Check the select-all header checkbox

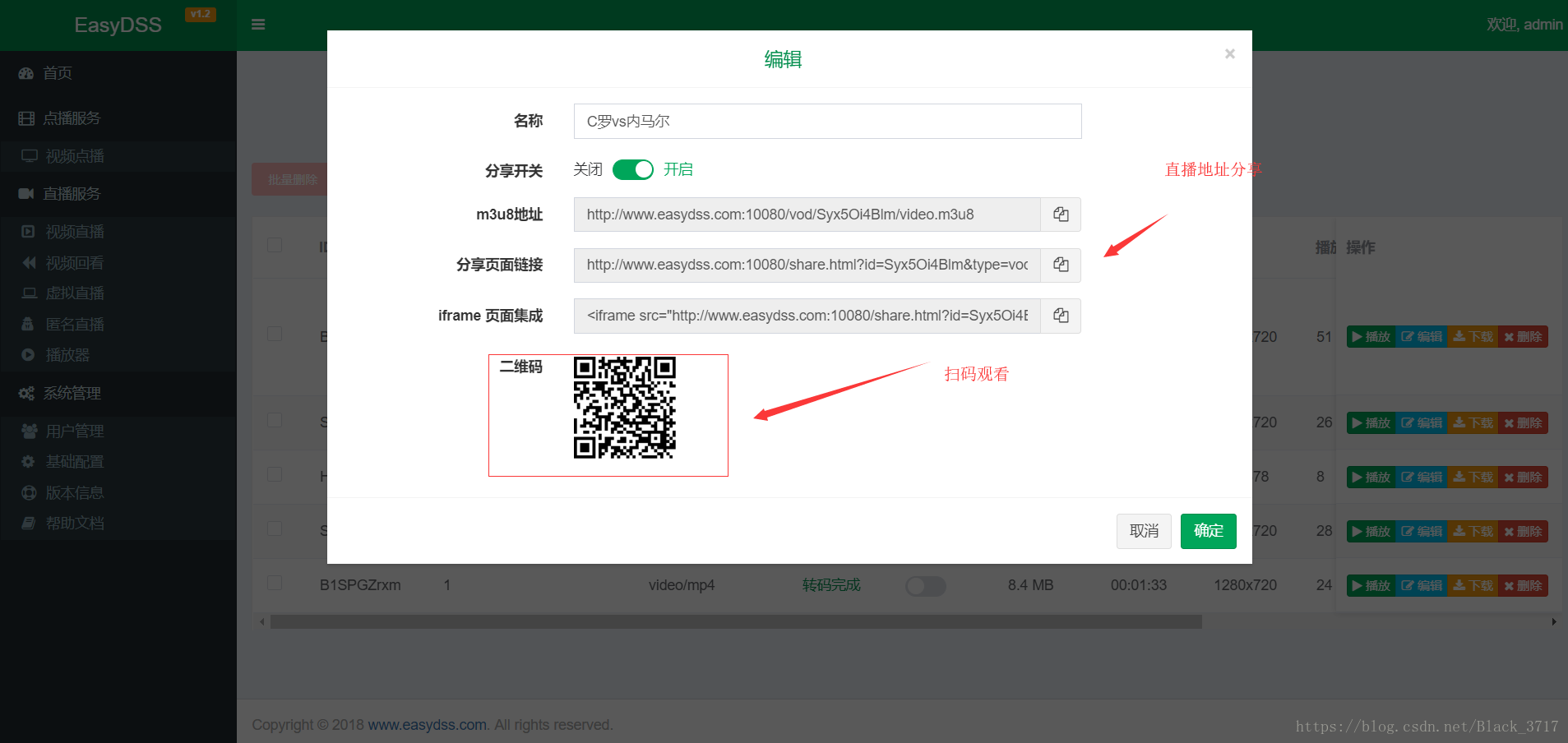pos(275,245)
